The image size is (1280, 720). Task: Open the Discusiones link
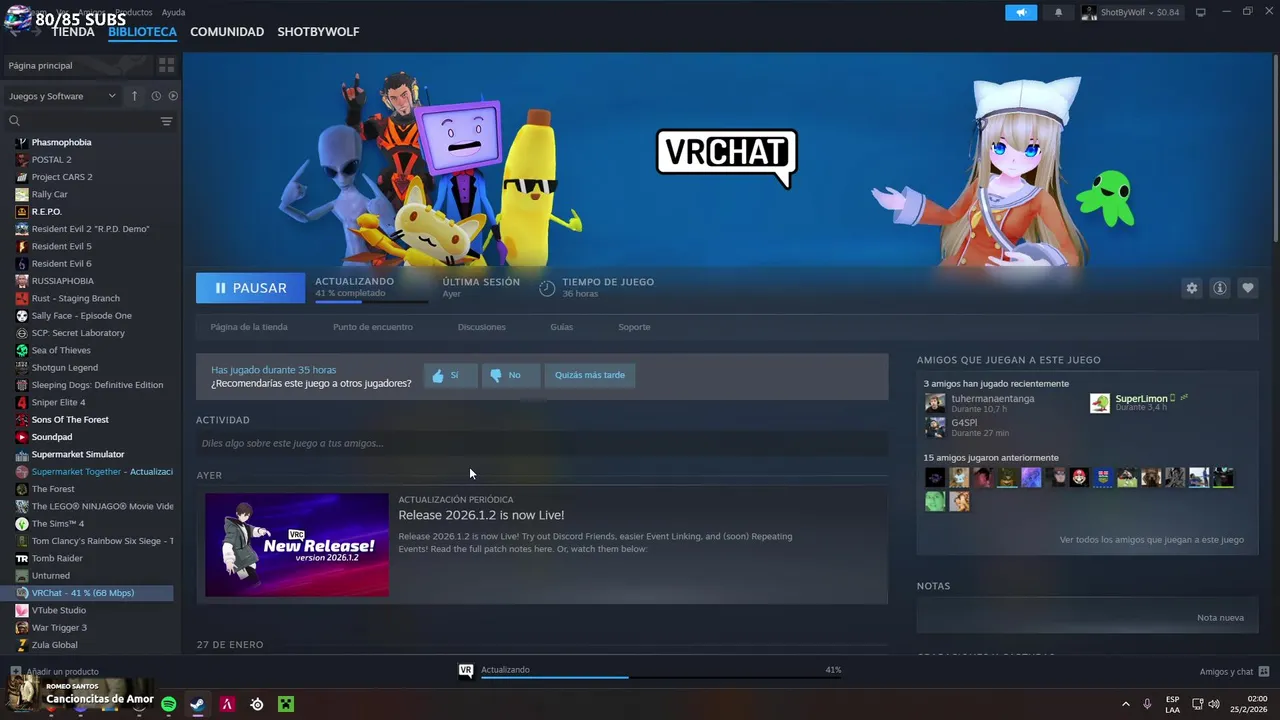481,327
